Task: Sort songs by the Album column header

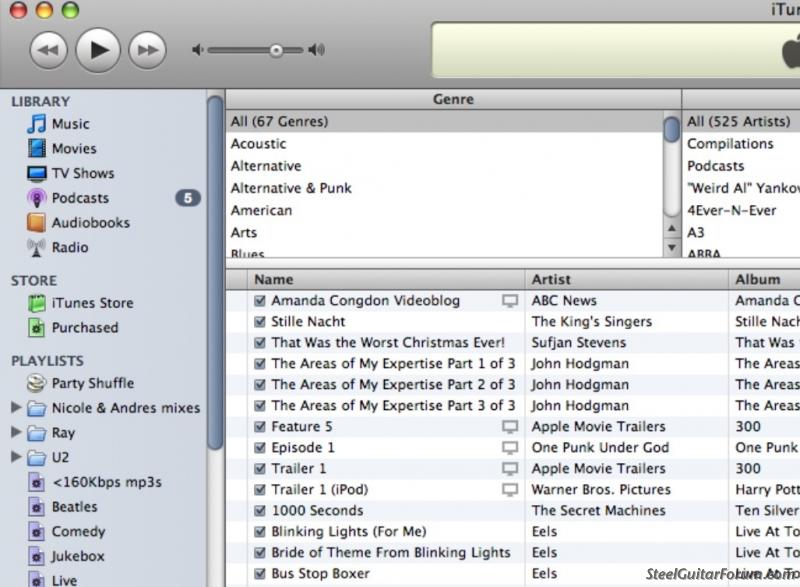Action: [x=764, y=279]
